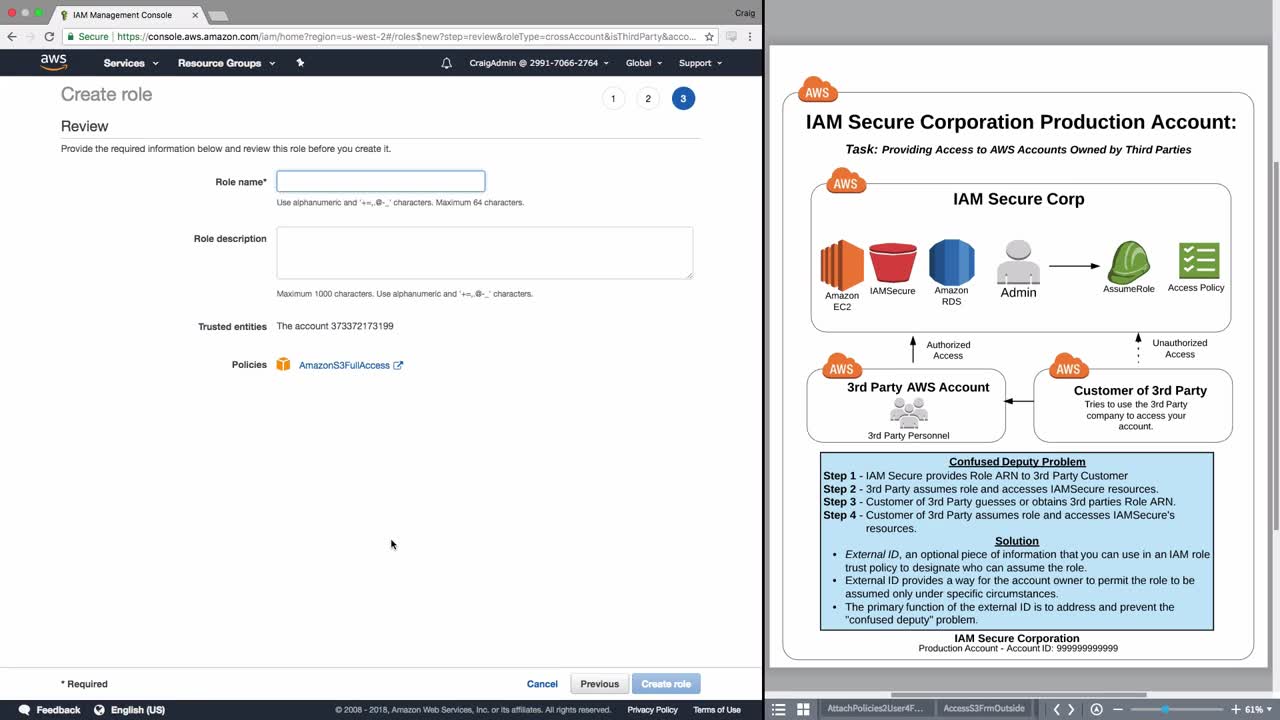Viewport: 1280px width, 720px height.
Task: Go back with the browser back arrow
Action: [x=12, y=36]
